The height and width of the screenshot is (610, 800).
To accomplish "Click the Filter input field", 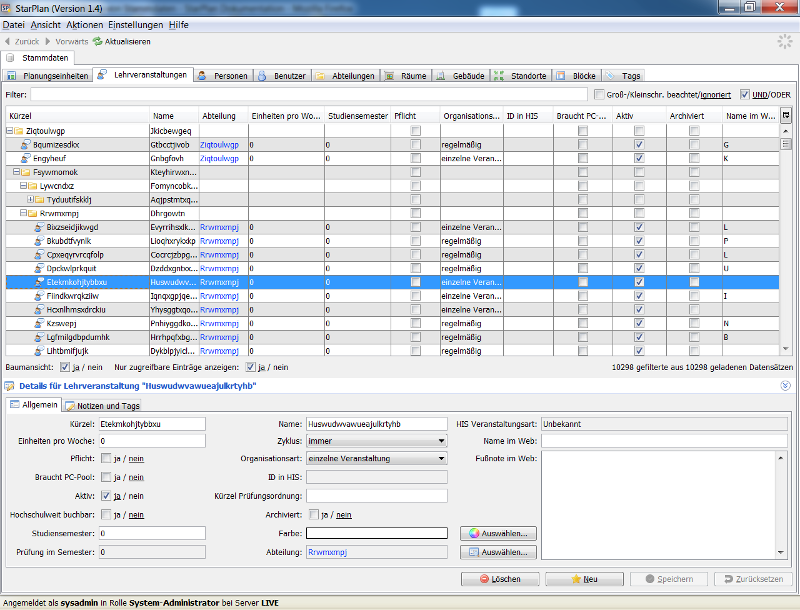I will click(x=309, y=94).
